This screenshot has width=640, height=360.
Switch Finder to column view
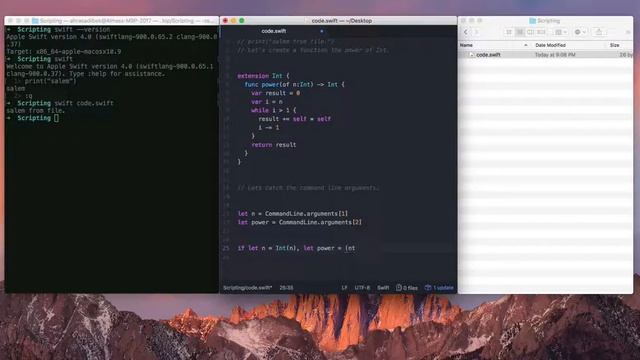coord(530,32)
